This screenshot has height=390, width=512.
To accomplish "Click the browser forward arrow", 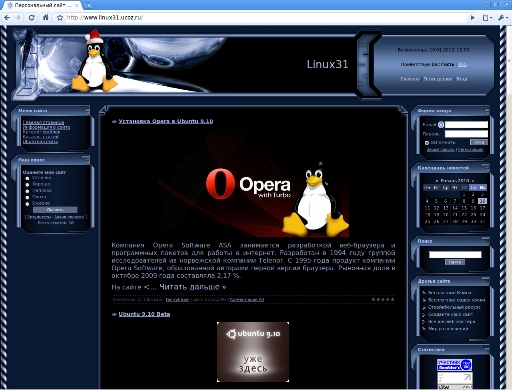I will pyautogui.click(x=18, y=18).
